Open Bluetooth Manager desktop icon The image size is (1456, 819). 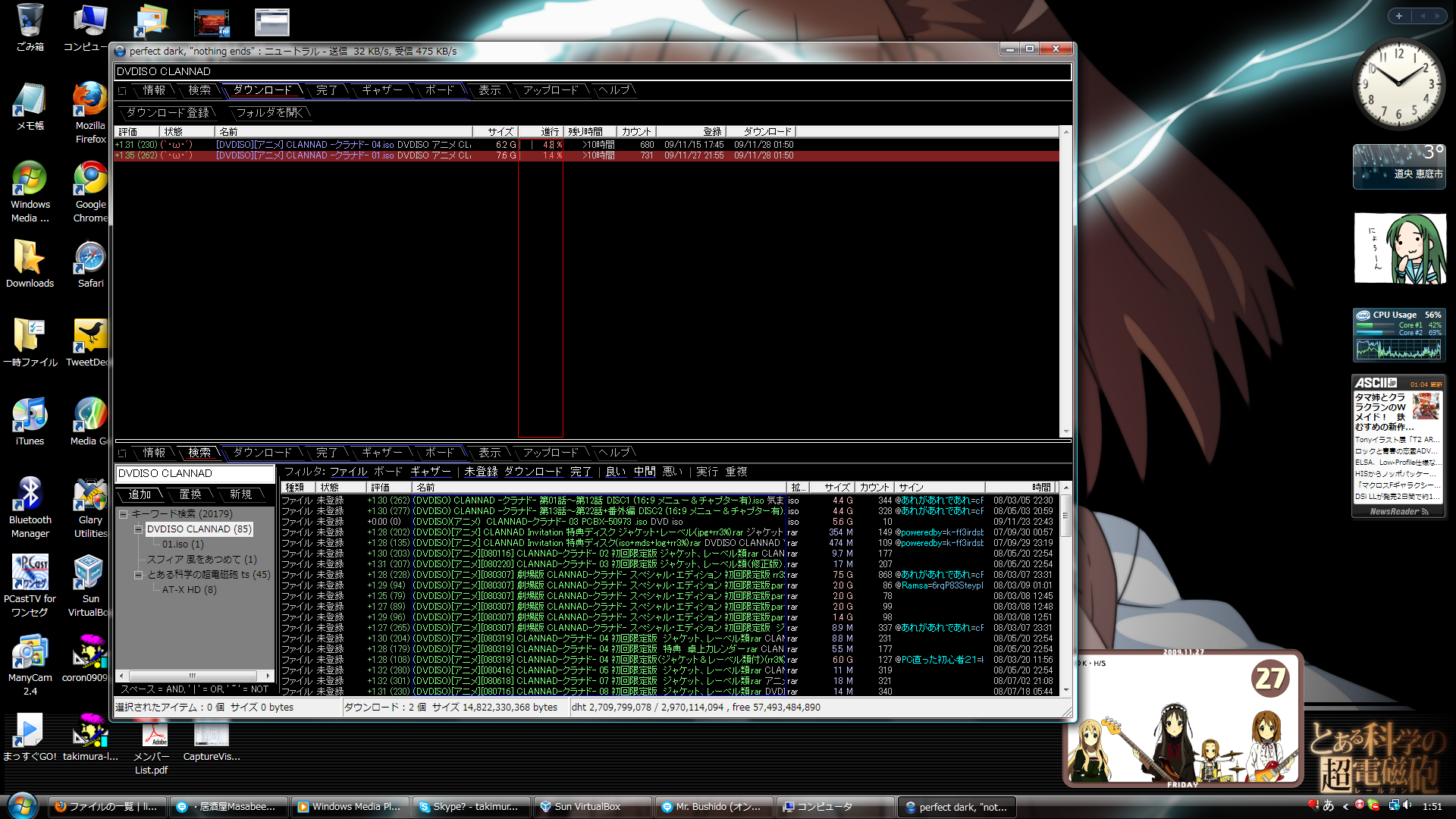pos(30,507)
